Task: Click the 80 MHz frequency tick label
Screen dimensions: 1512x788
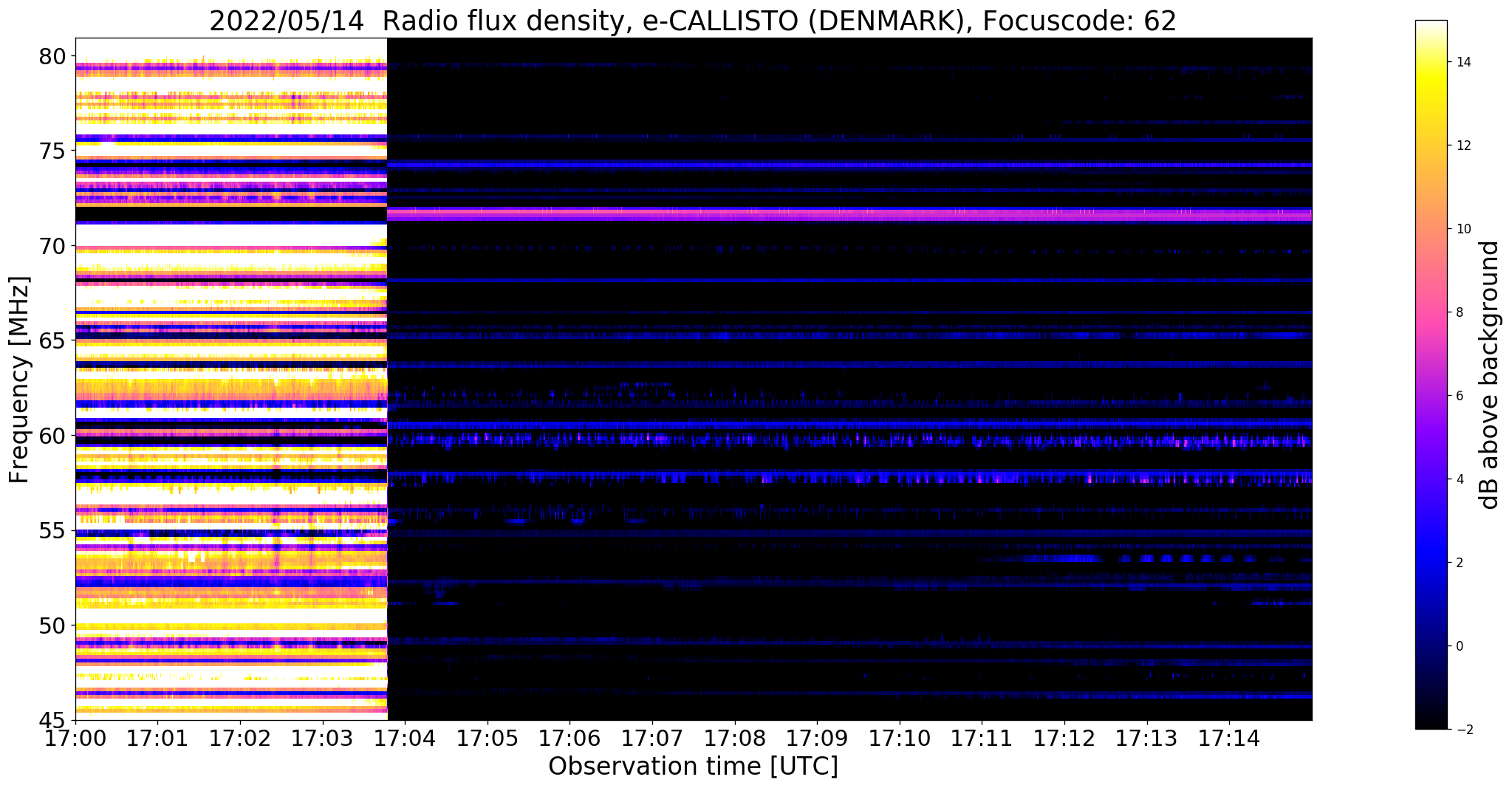Action: tap(53, 56)
